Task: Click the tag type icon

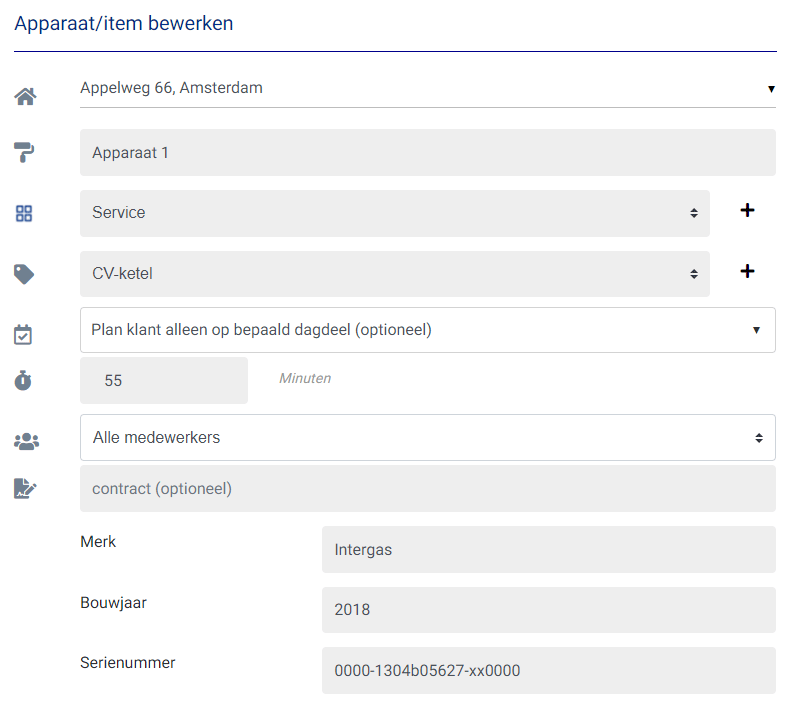Action: pyautogui.click(x=24, y=273)
